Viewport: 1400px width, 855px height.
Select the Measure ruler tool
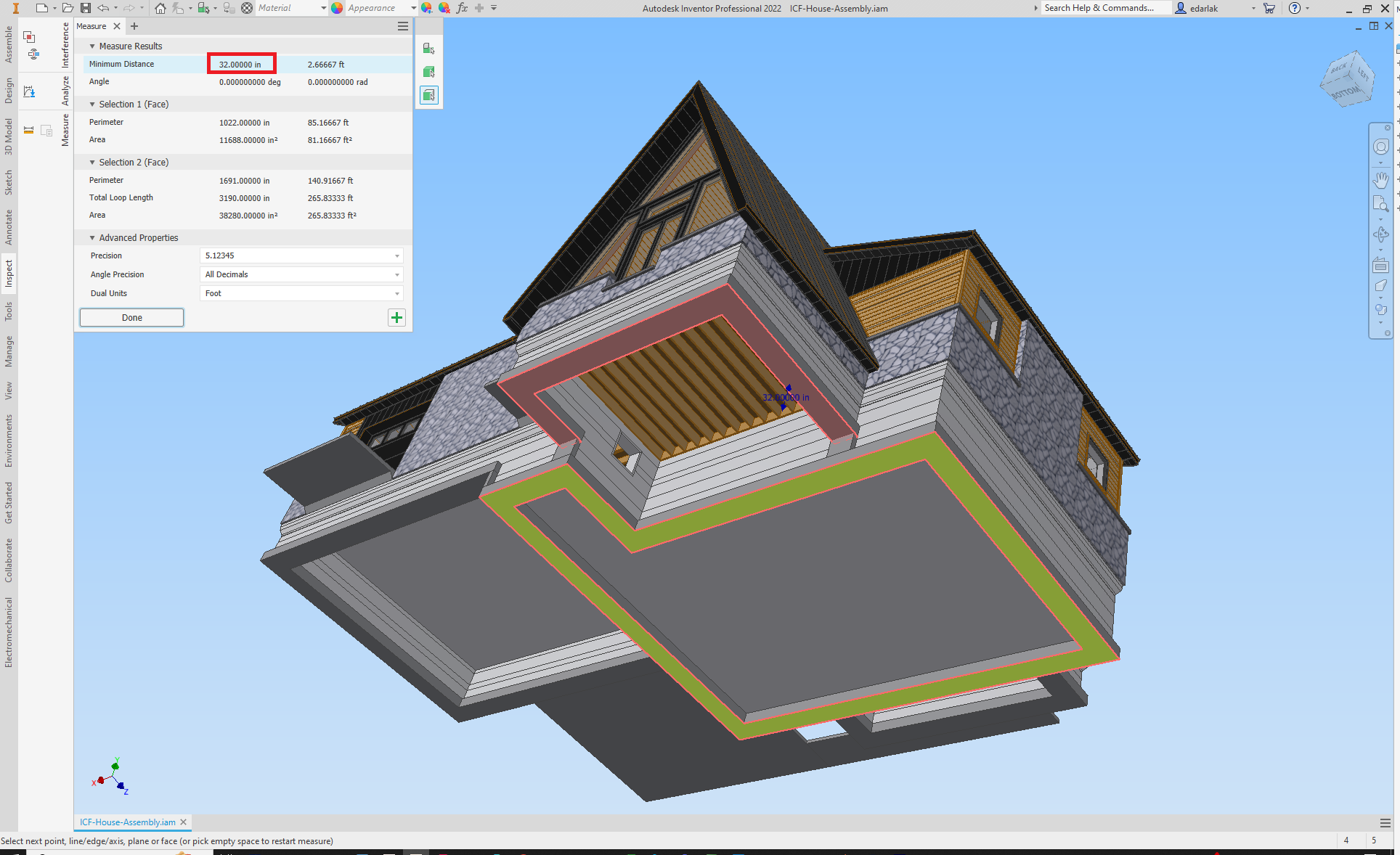29,130
